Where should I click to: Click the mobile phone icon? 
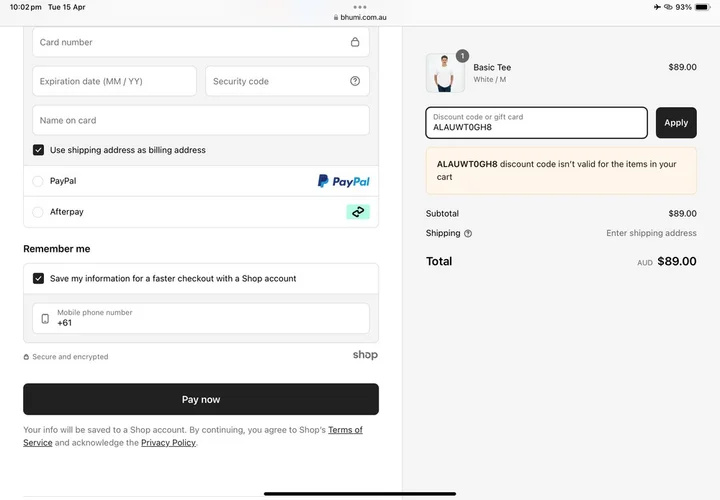pyautogui.click(x=45, y=318)
